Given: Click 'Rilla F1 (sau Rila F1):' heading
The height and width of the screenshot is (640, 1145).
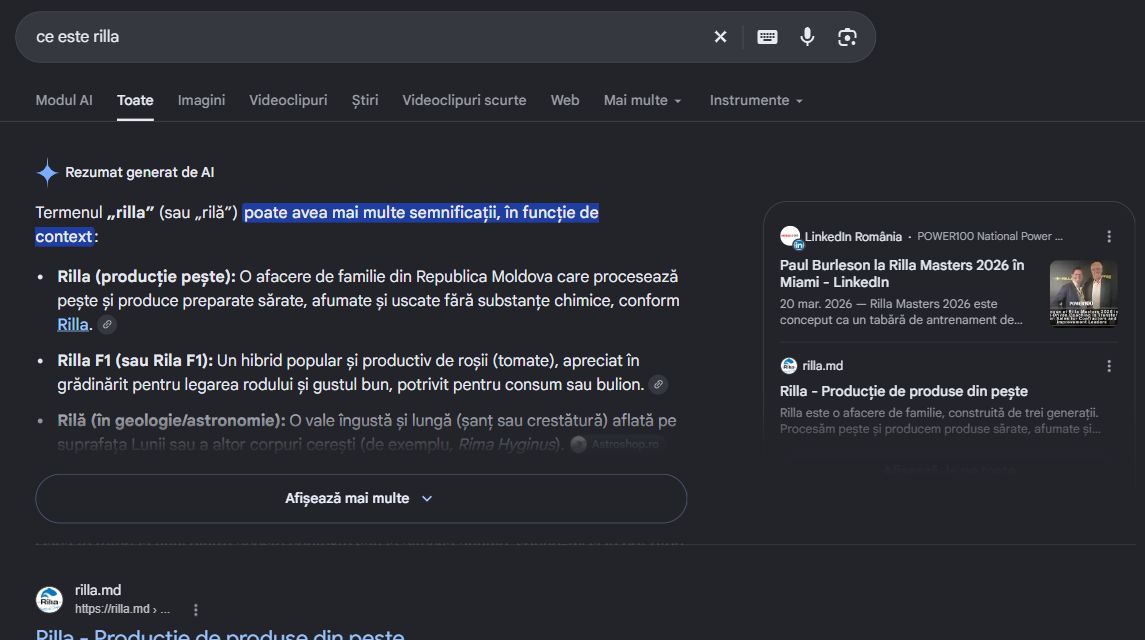Looking at the screenshot, I should (x=135, y=361).
